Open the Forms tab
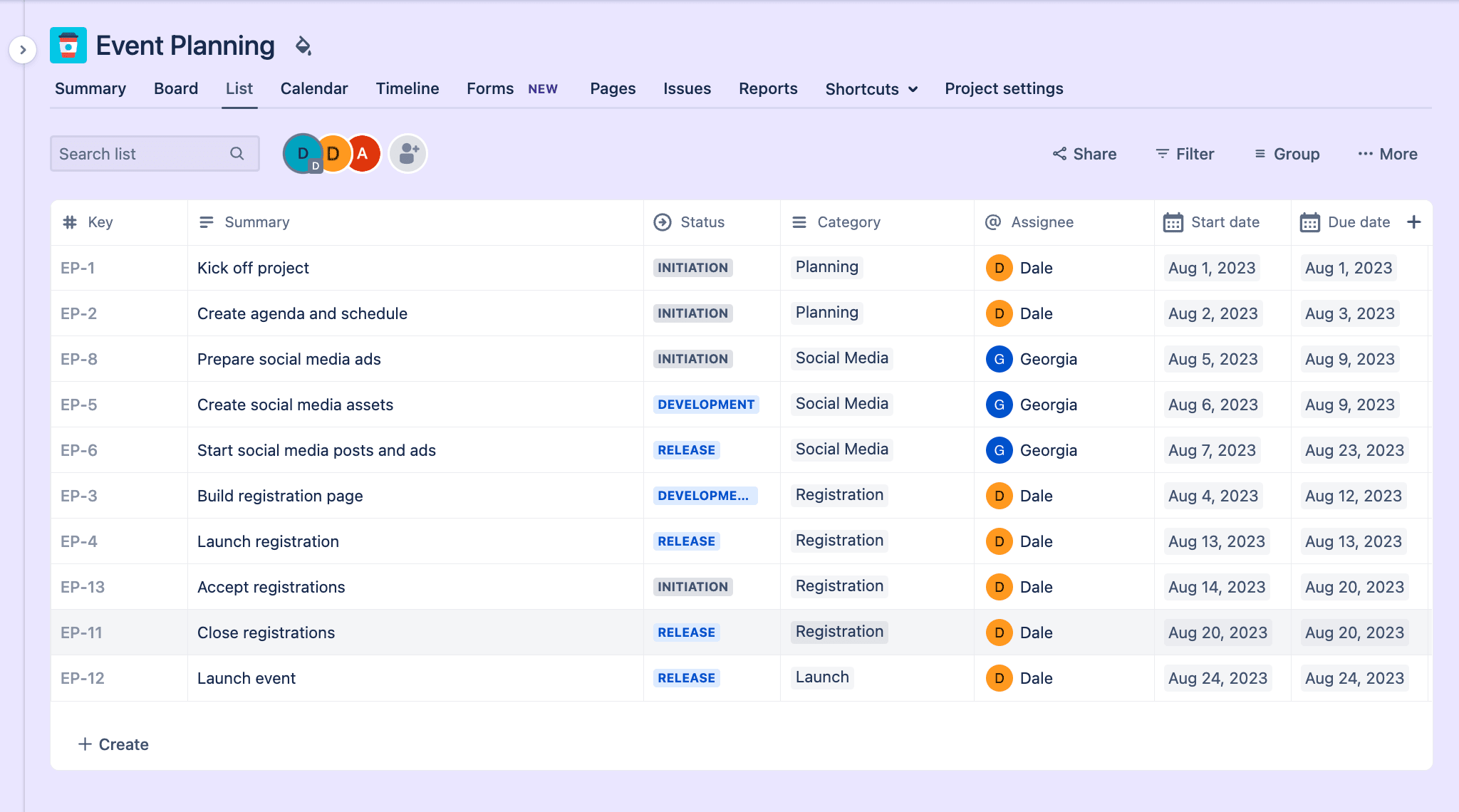Viewport: 1459px width, 812px height. [490, 88]
